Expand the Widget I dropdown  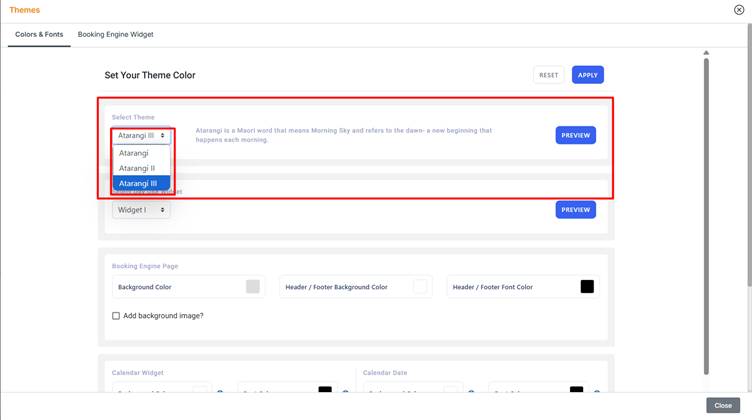(141, 210)
